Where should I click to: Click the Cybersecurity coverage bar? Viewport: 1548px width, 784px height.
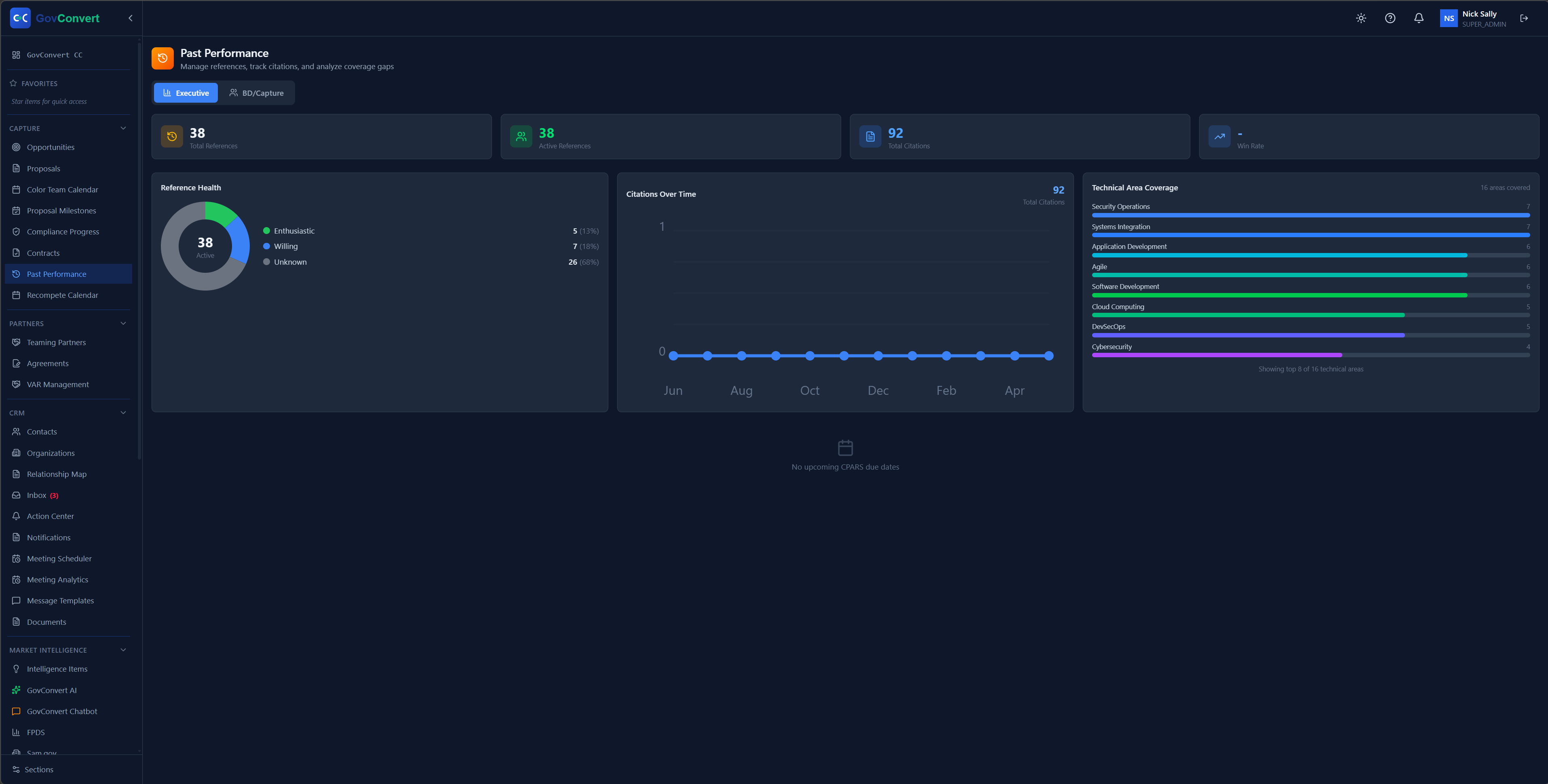1311,355
